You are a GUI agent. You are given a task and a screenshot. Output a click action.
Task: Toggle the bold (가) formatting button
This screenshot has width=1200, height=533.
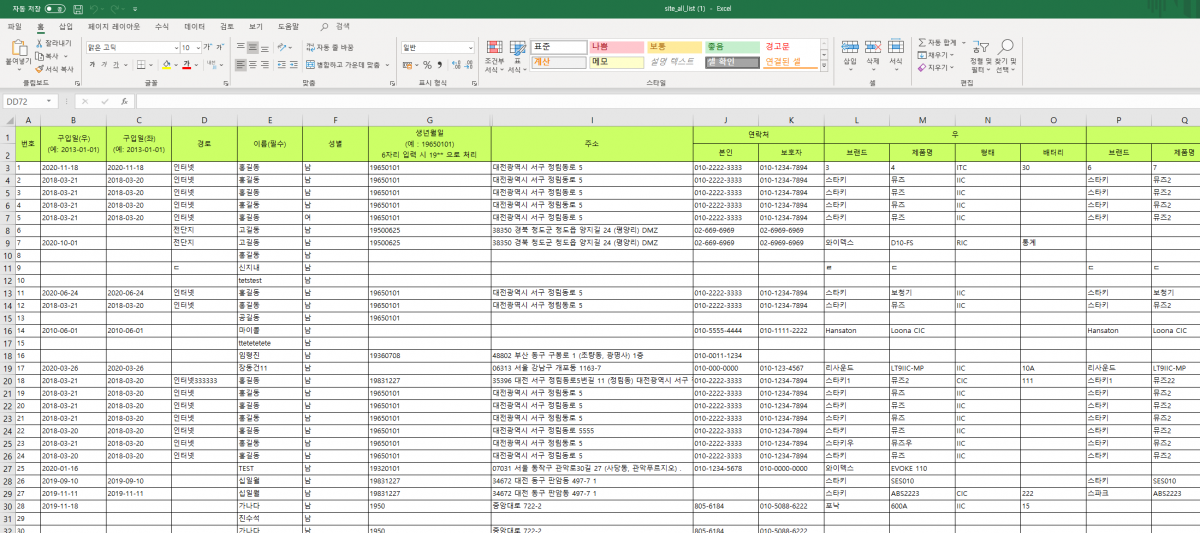pyautogui.click(x=91, y=64)
